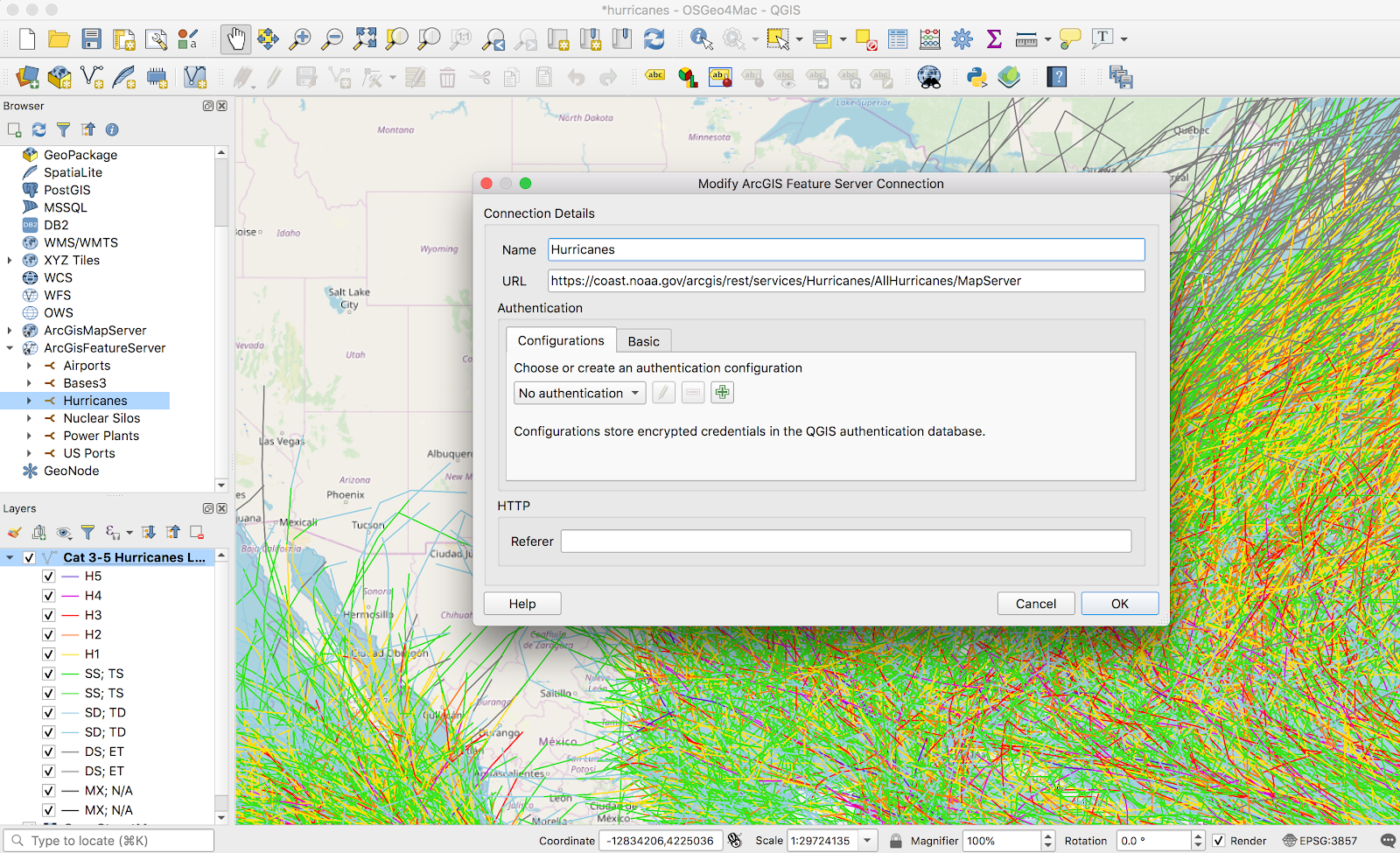
Task: Select the Configurations tab
Action: pos(560,340)
